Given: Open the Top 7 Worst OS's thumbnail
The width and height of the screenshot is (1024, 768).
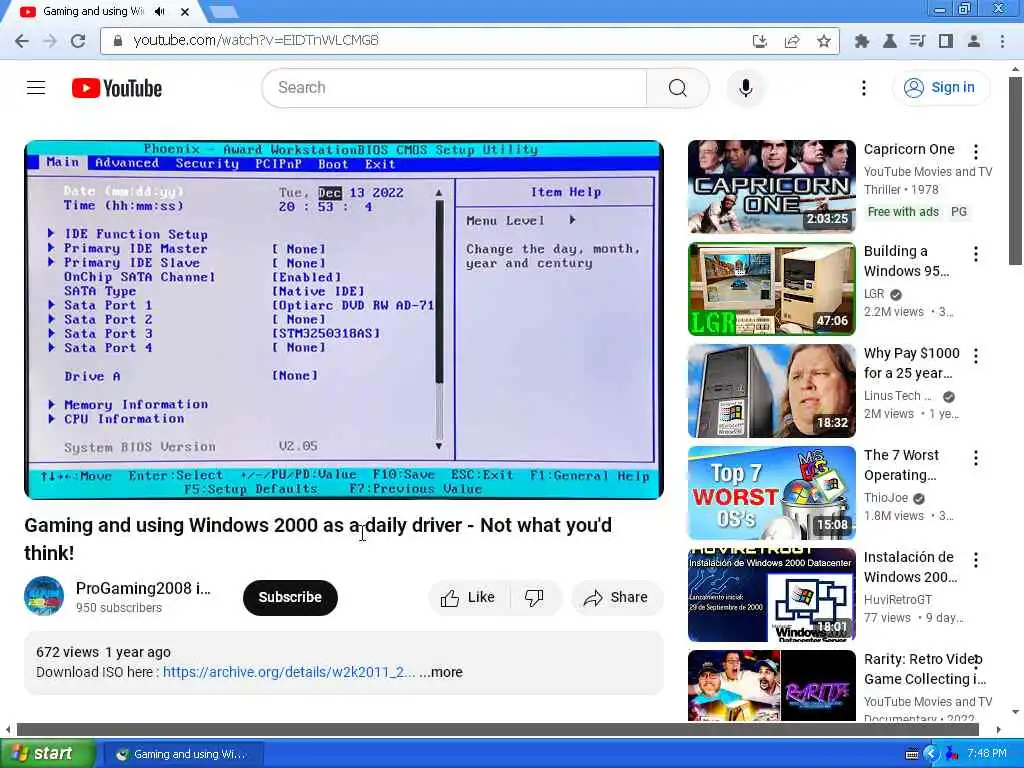Looking at the screenshot, I should click(771, 492).
